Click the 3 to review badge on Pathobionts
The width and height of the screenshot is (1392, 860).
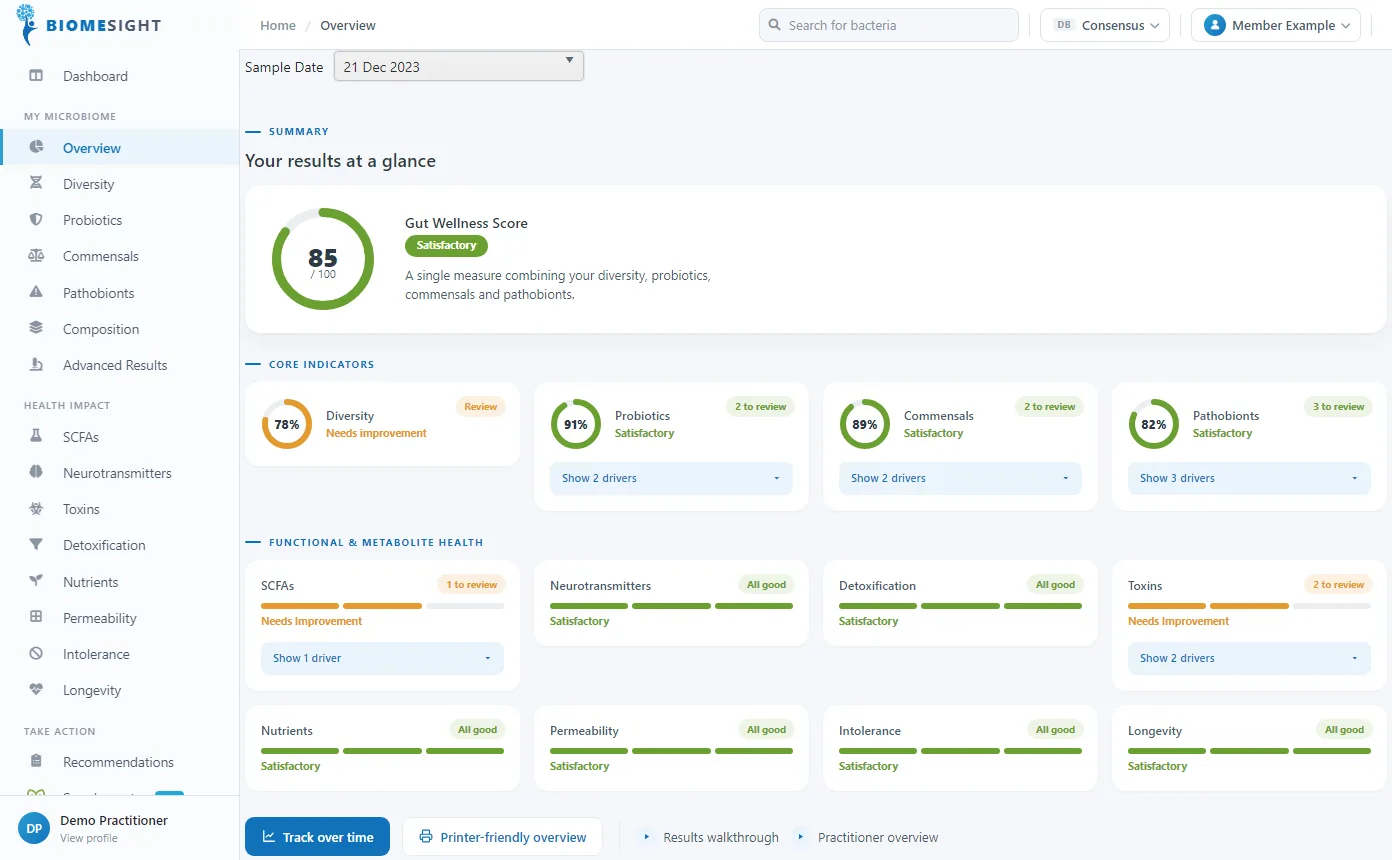(x=1337, y=407)
